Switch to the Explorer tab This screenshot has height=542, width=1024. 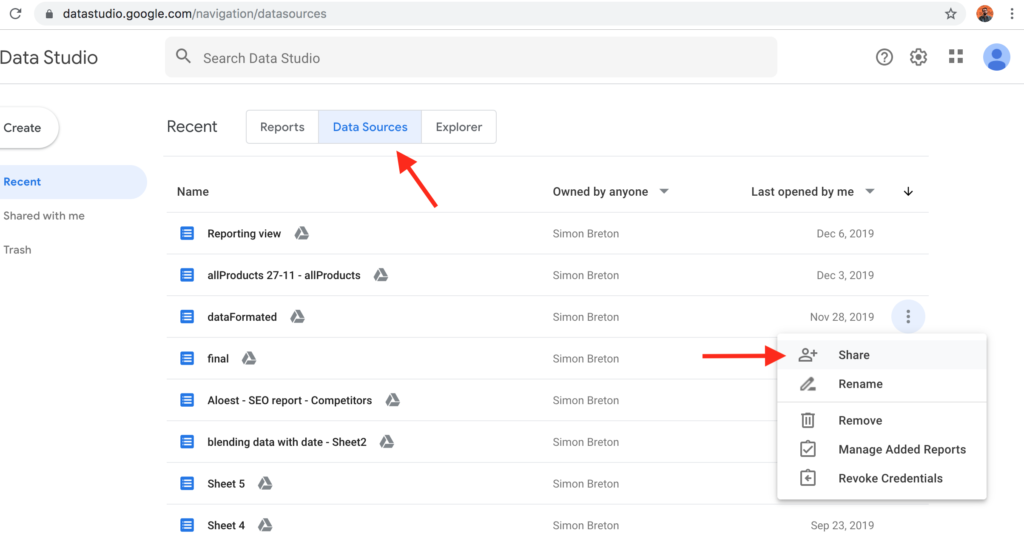[458, 127]
